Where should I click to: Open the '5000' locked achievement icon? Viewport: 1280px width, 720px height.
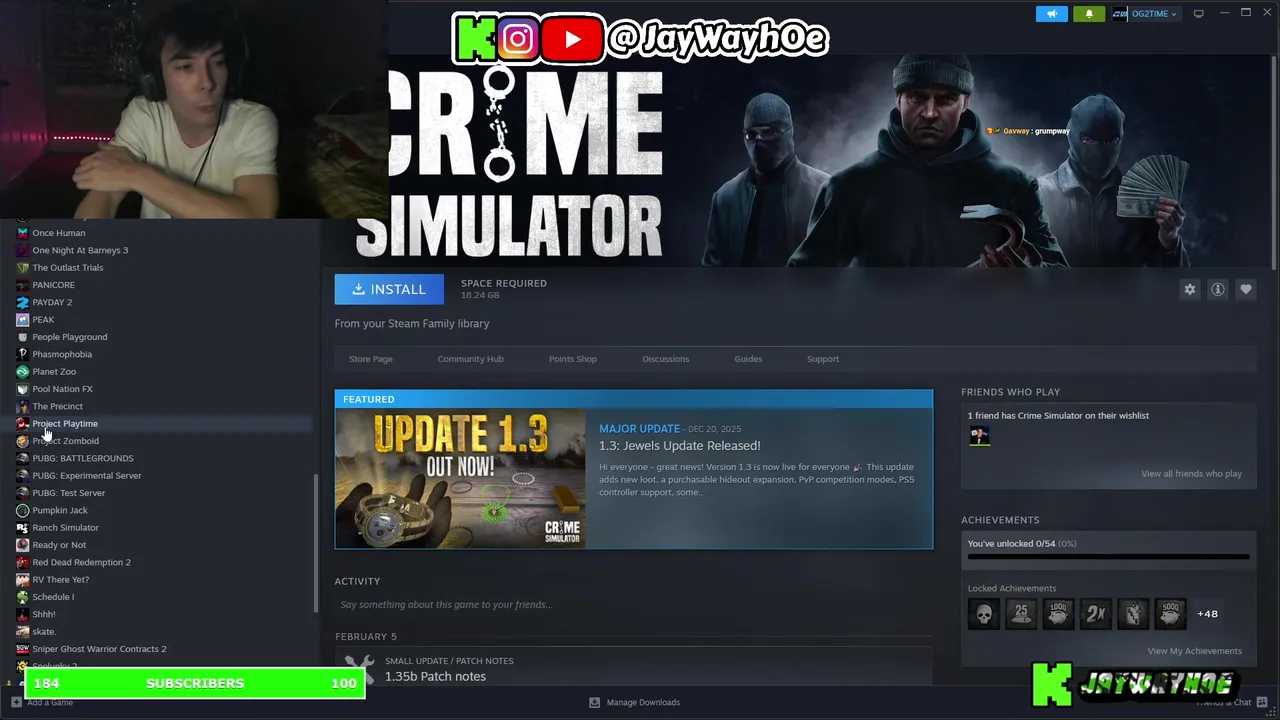[x=1170, y=614]
